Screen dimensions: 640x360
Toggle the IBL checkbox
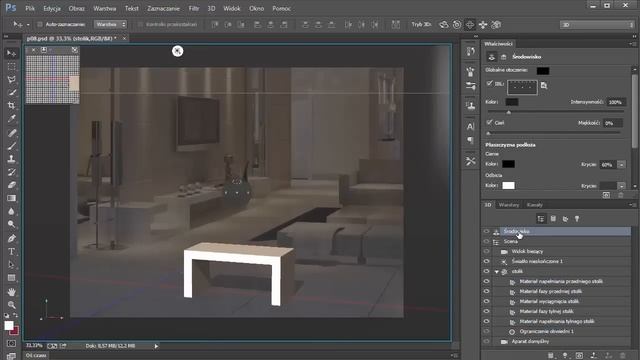pyautogui.click(x=489, y=83)
